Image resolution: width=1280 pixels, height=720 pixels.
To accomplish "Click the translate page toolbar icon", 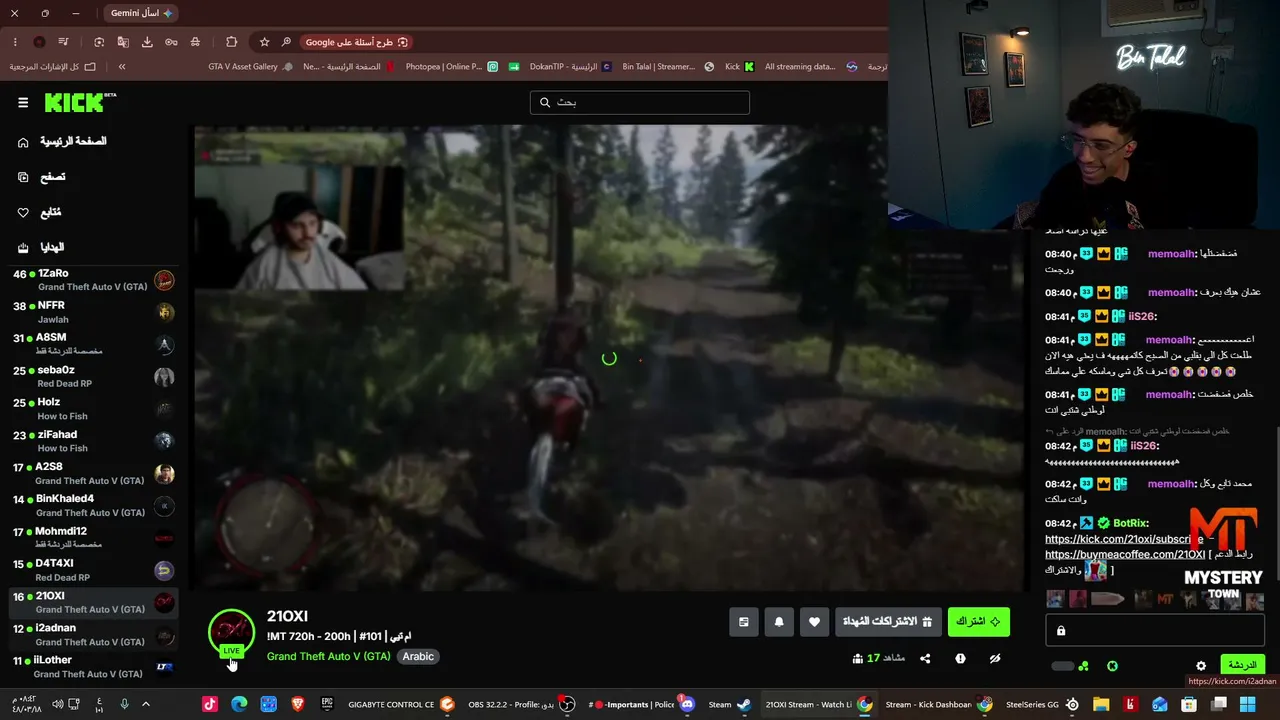I will click(123, 42).
